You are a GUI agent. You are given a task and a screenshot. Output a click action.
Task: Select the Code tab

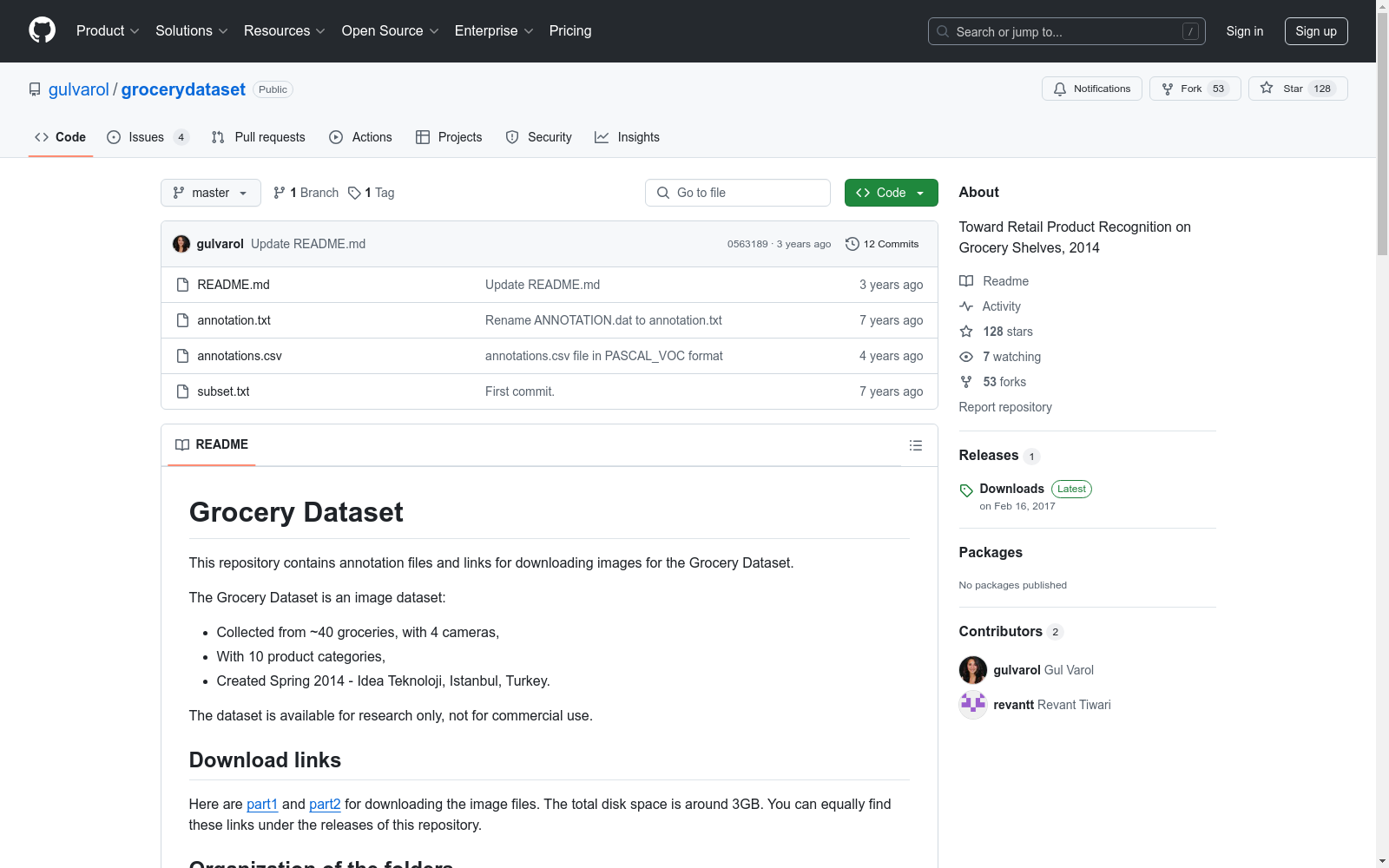click(x=61, y=137)
